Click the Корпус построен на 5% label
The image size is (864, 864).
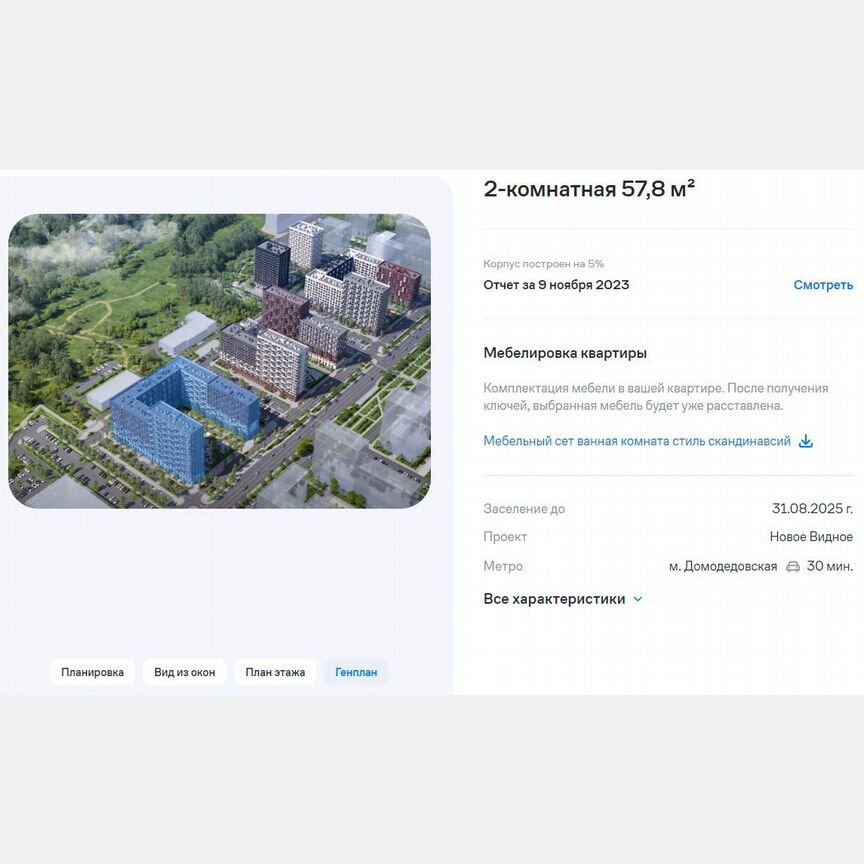pyautogui.click(x=543, y=264)
